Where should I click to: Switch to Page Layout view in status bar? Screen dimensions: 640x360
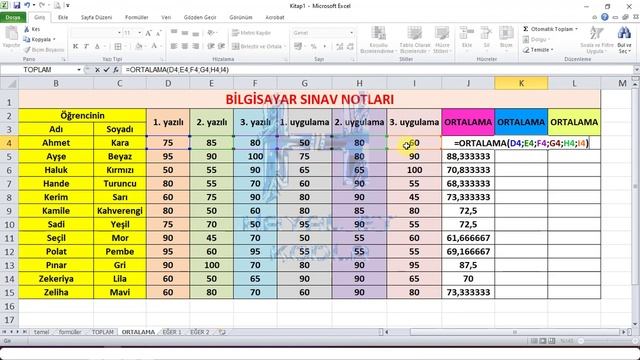543,341
